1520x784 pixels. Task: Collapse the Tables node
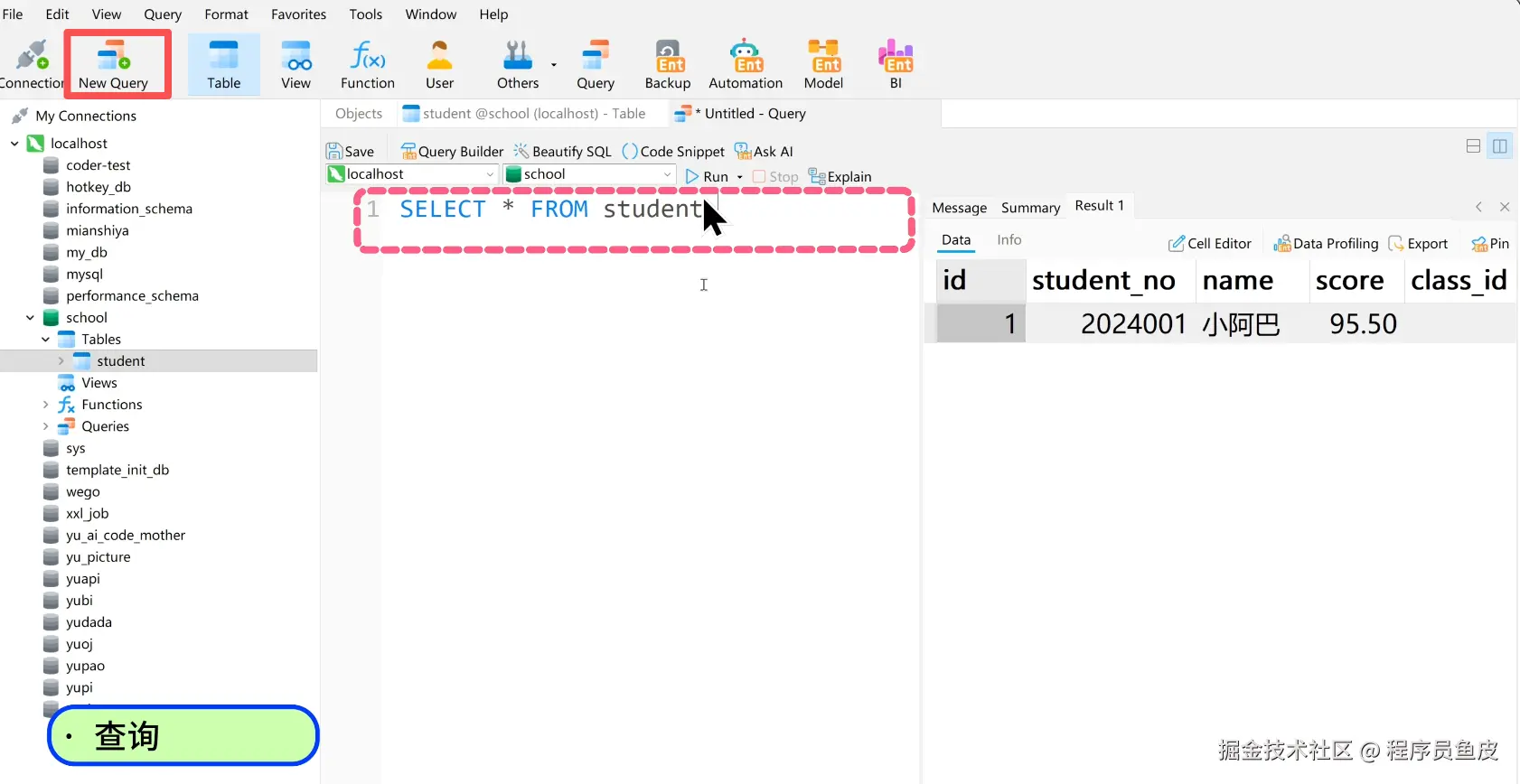tap(45, 340)
